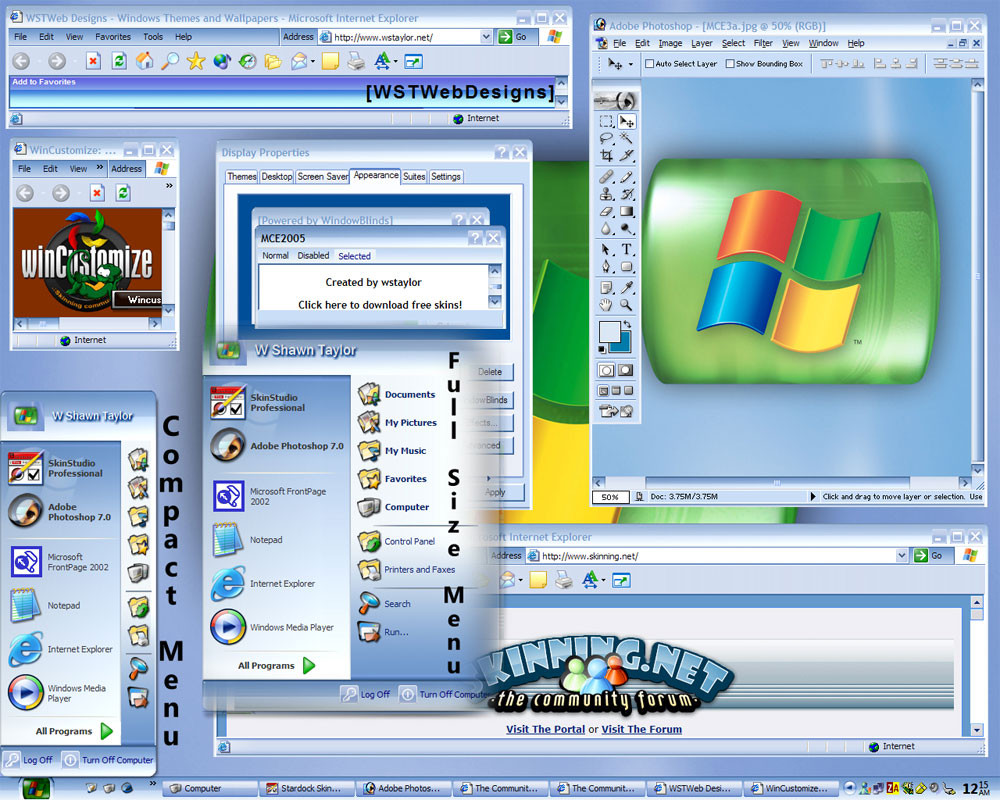Expand the menu bar chevron in WinCustomize window
The width and height of the screenshot is (1000, 800).
tap(100, 168)
